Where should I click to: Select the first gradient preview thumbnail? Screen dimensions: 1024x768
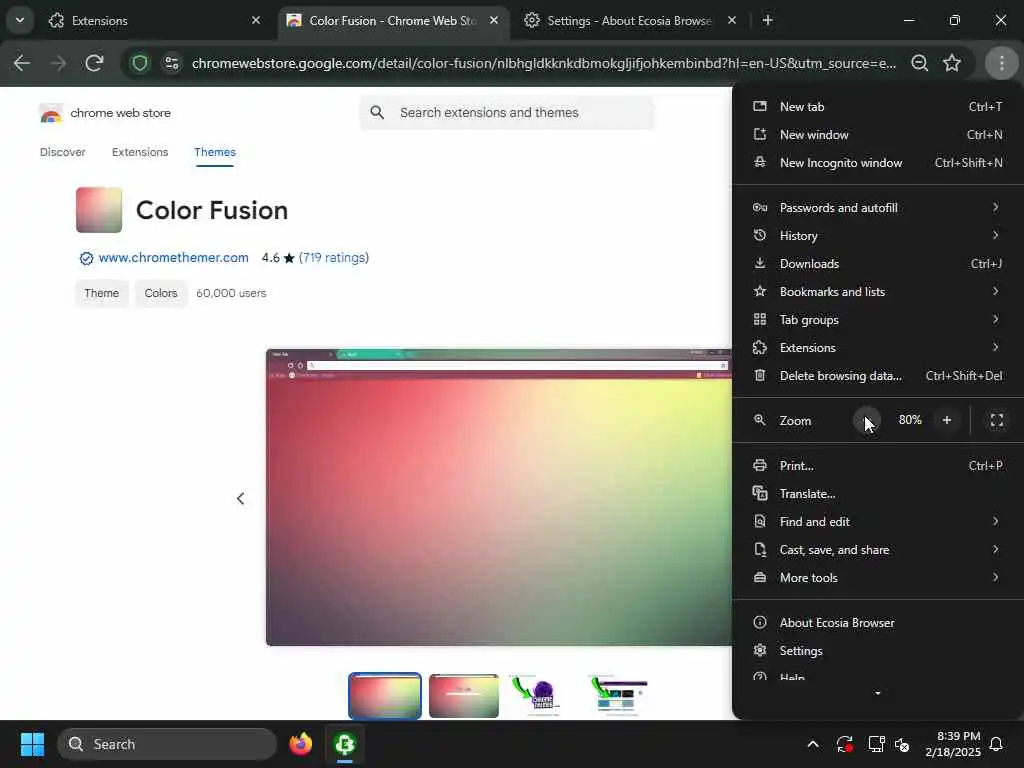click(385, 696)
